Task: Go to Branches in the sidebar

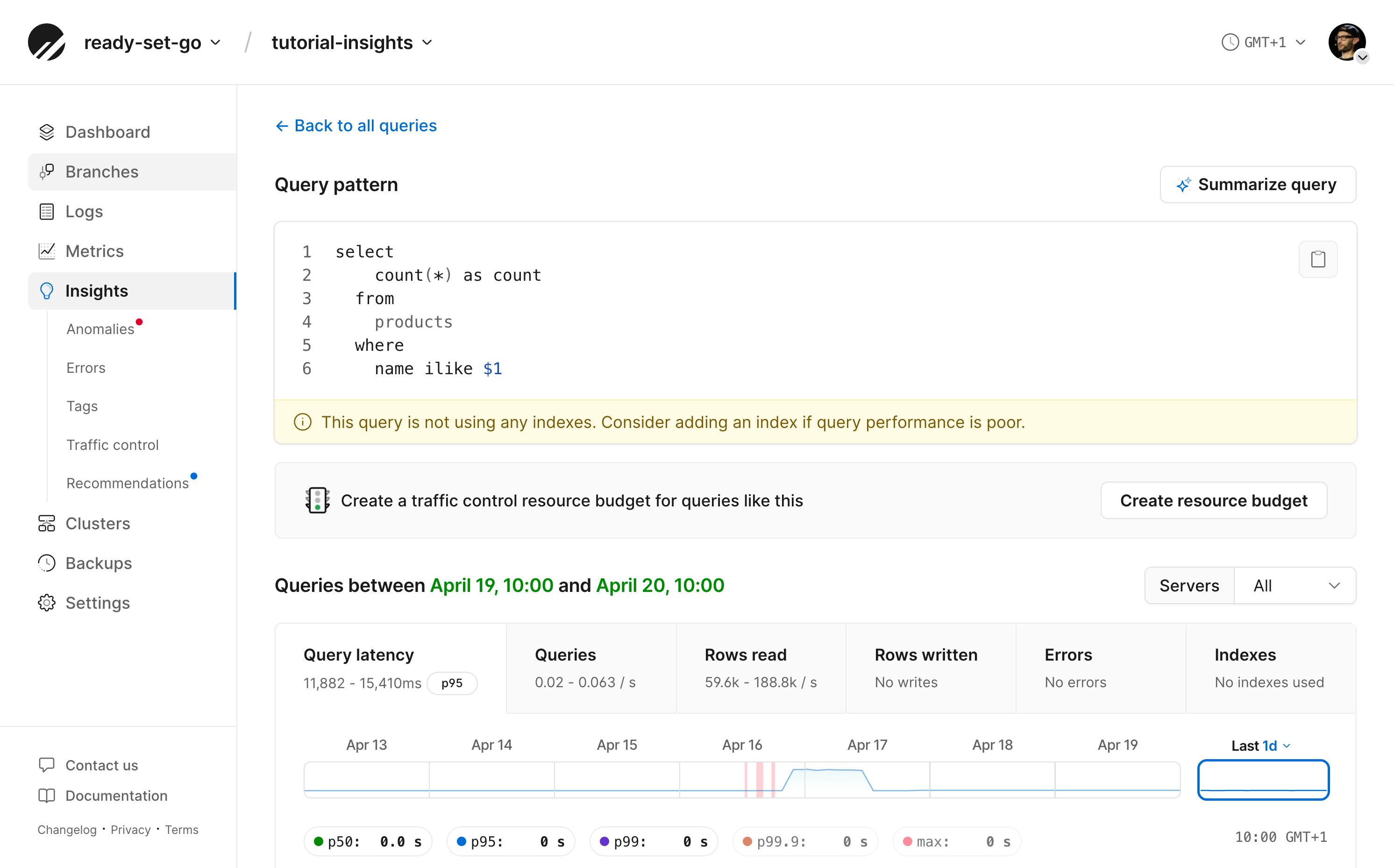Action: click(x=132, y=171)
